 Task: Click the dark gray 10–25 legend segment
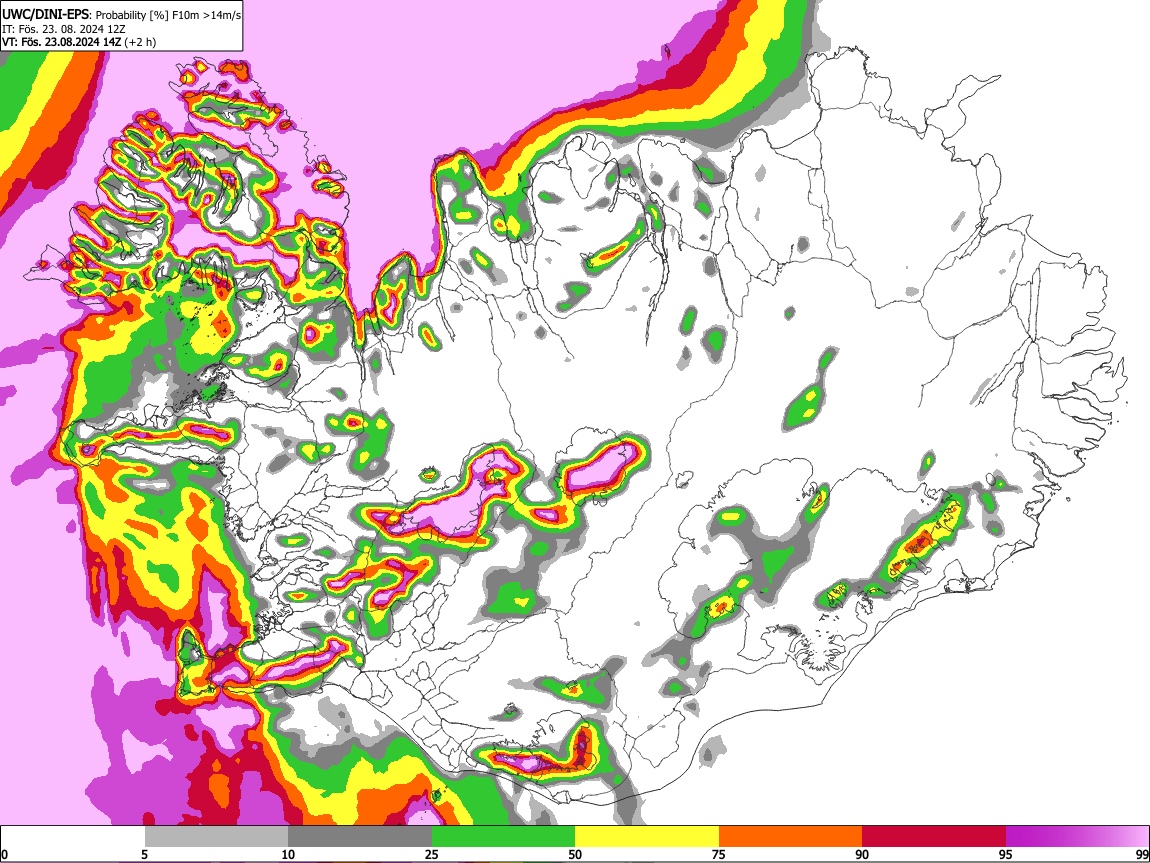pyautogui.click(x=360, y=836)
